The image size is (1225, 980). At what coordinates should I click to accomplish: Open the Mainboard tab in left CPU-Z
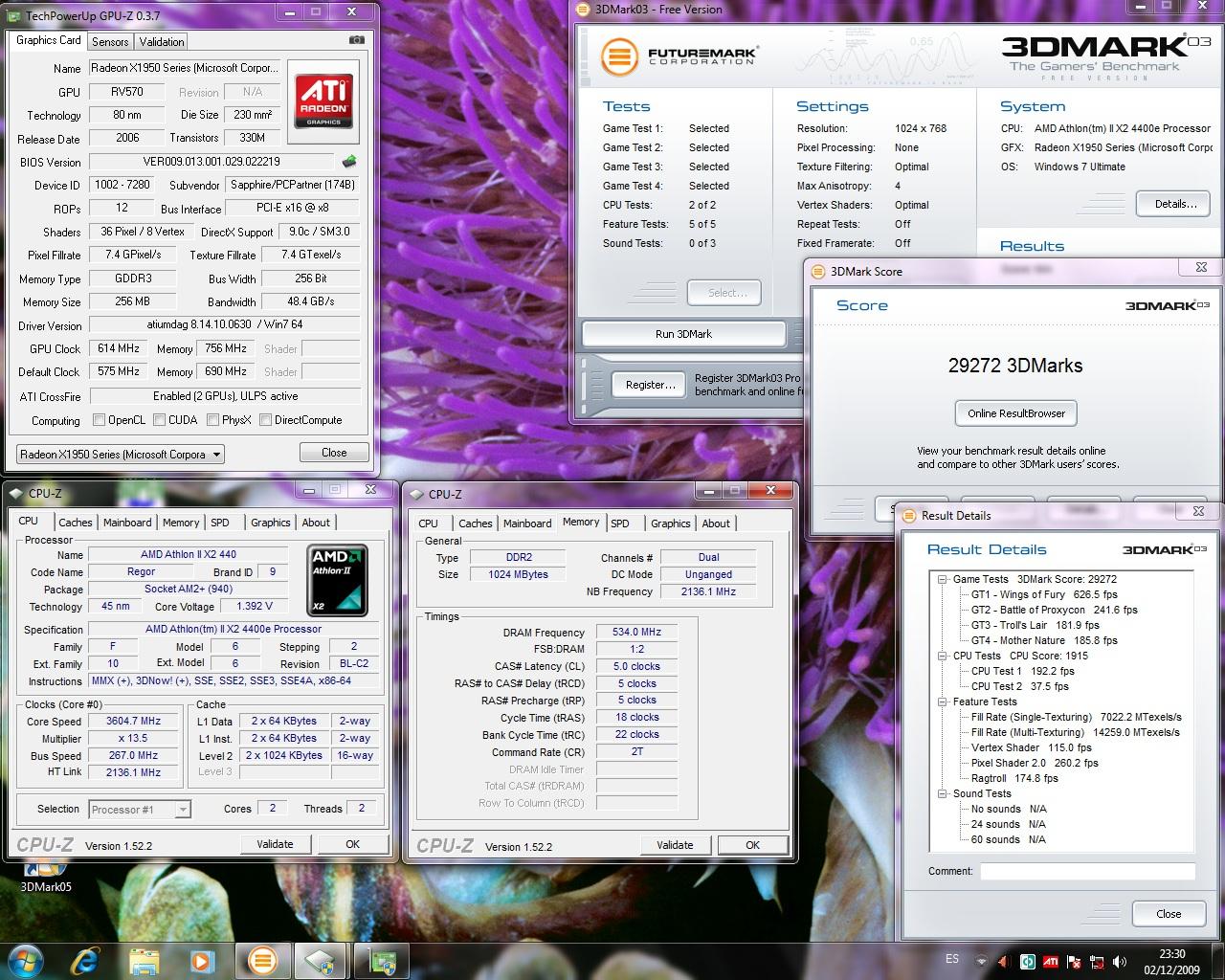[127, 523]
